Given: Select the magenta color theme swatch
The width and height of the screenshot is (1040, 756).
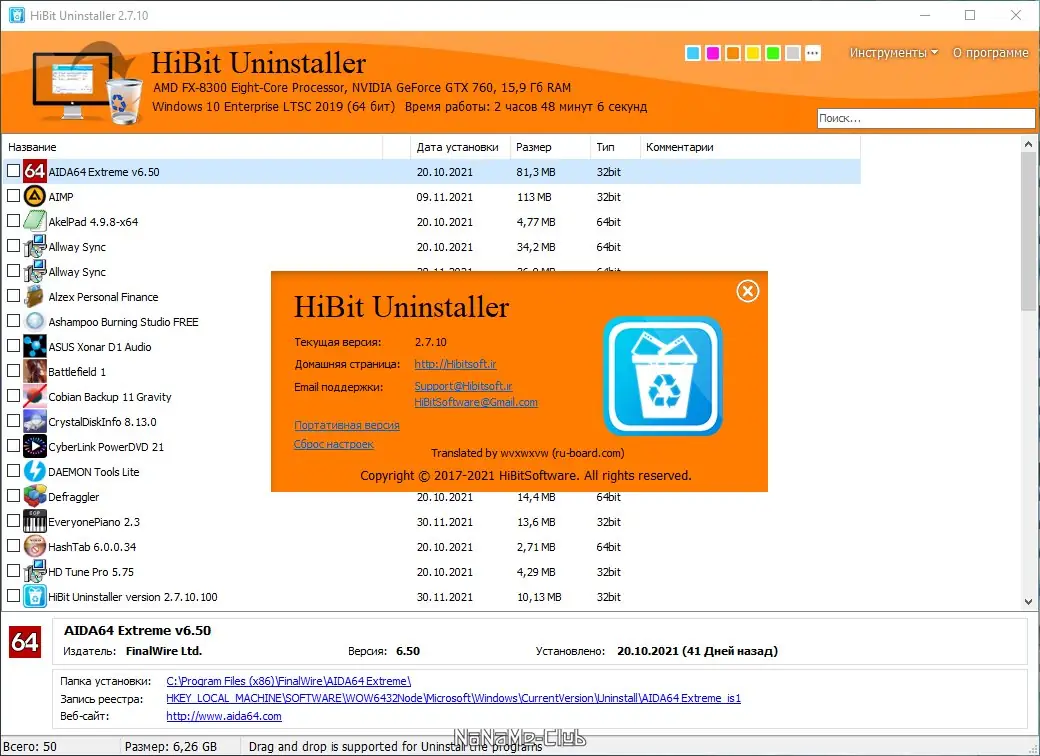Looking at the screenshot, I should 713,53.
